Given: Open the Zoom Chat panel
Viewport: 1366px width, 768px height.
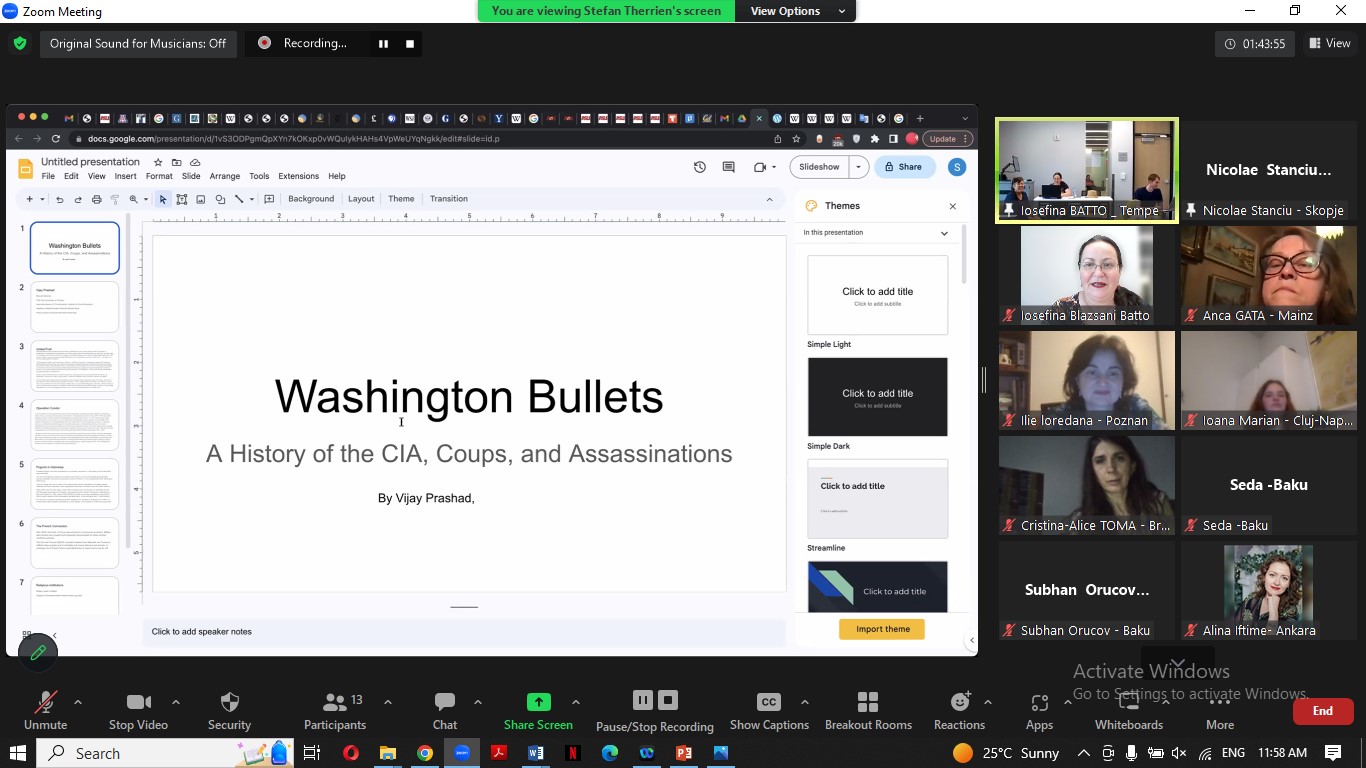Looking at the screenshot, I should (x=445, y=711).
